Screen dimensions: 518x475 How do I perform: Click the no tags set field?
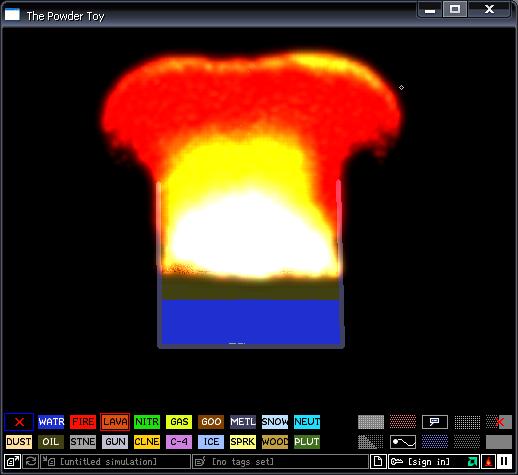coord(280,462)
